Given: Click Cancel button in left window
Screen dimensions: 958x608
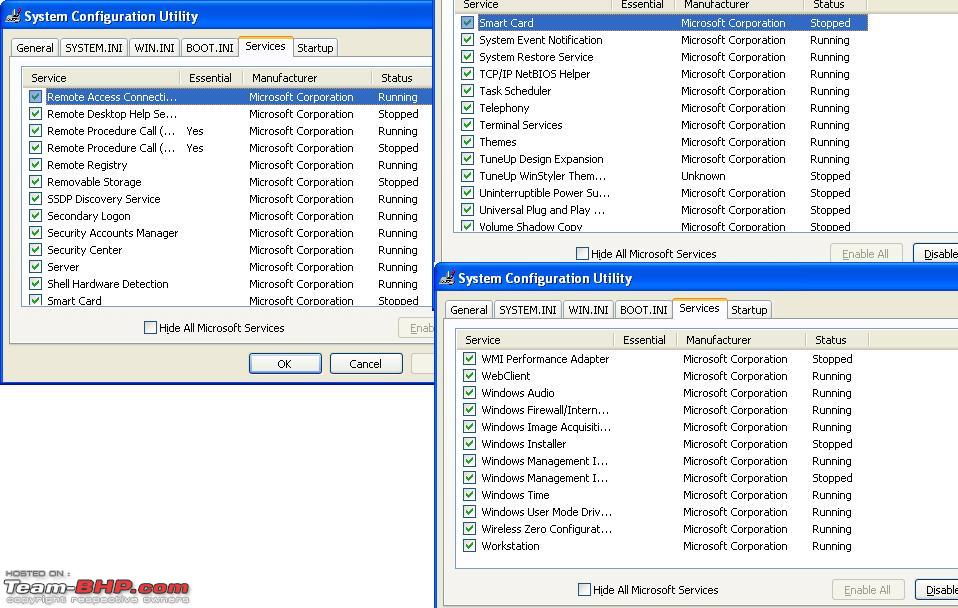Looking at the screenshot, I should (x=366, y=364).
